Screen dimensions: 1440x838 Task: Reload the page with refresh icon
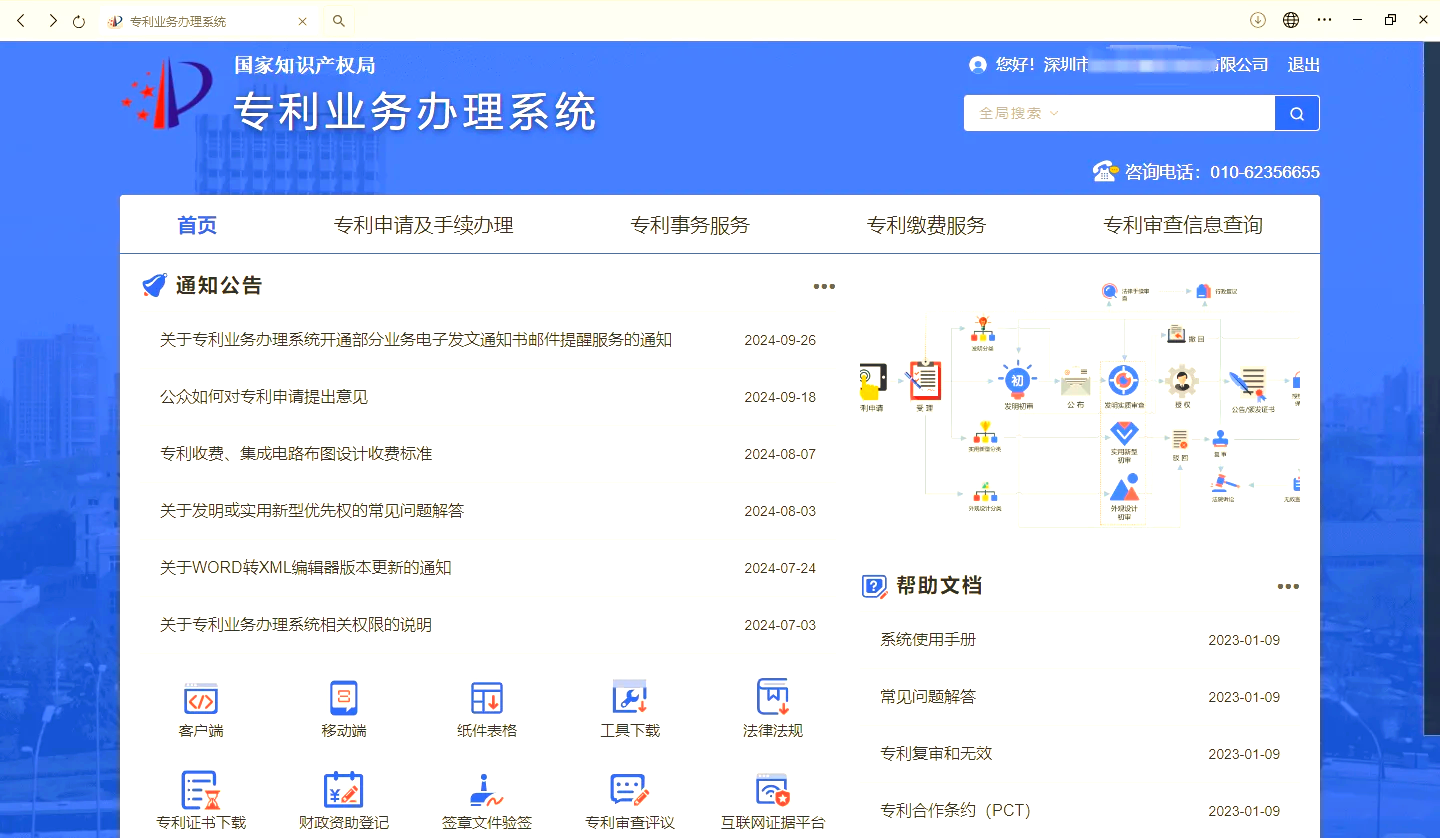coord(79,21)
